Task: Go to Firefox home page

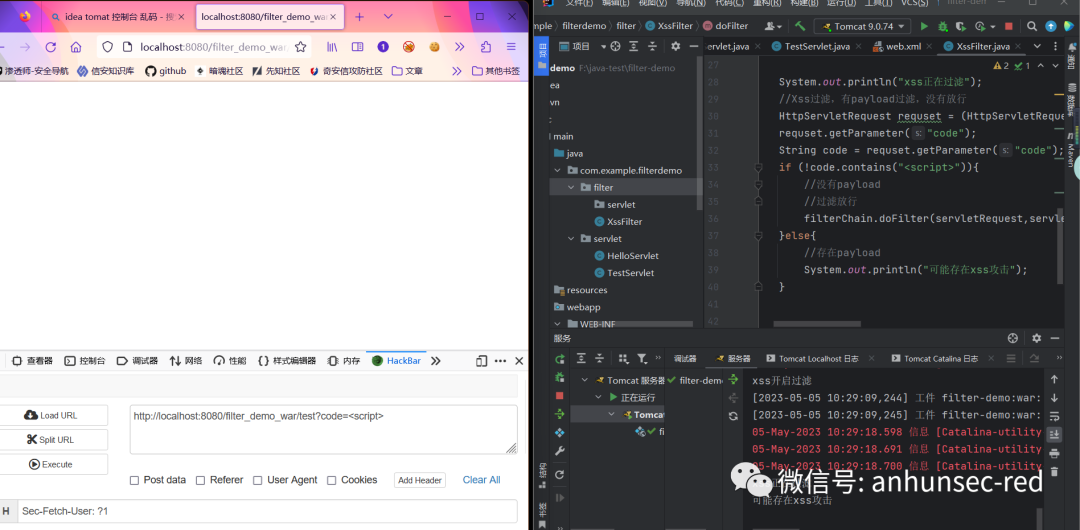Action: [76, 47]
